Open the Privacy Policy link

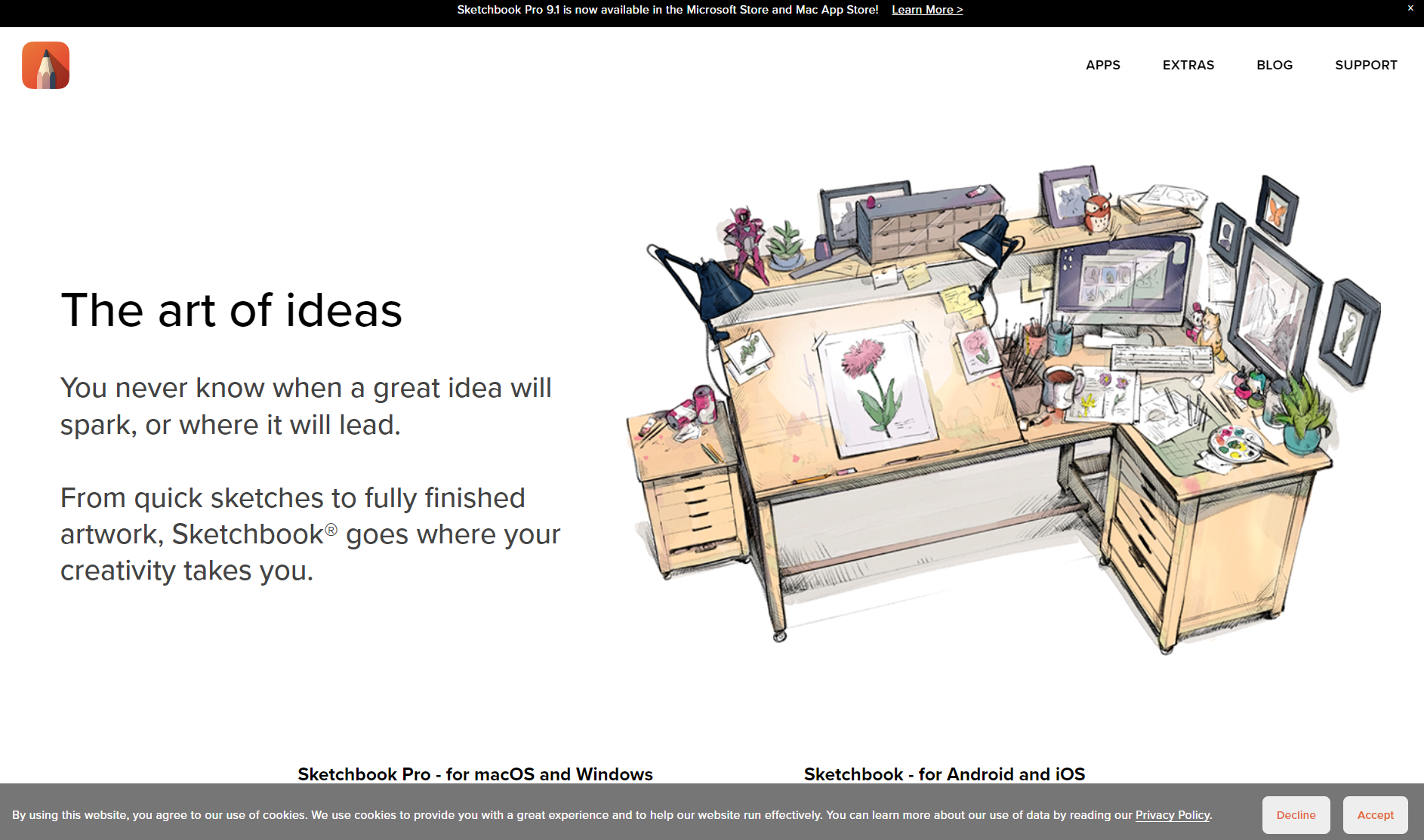pos(1173,815)
